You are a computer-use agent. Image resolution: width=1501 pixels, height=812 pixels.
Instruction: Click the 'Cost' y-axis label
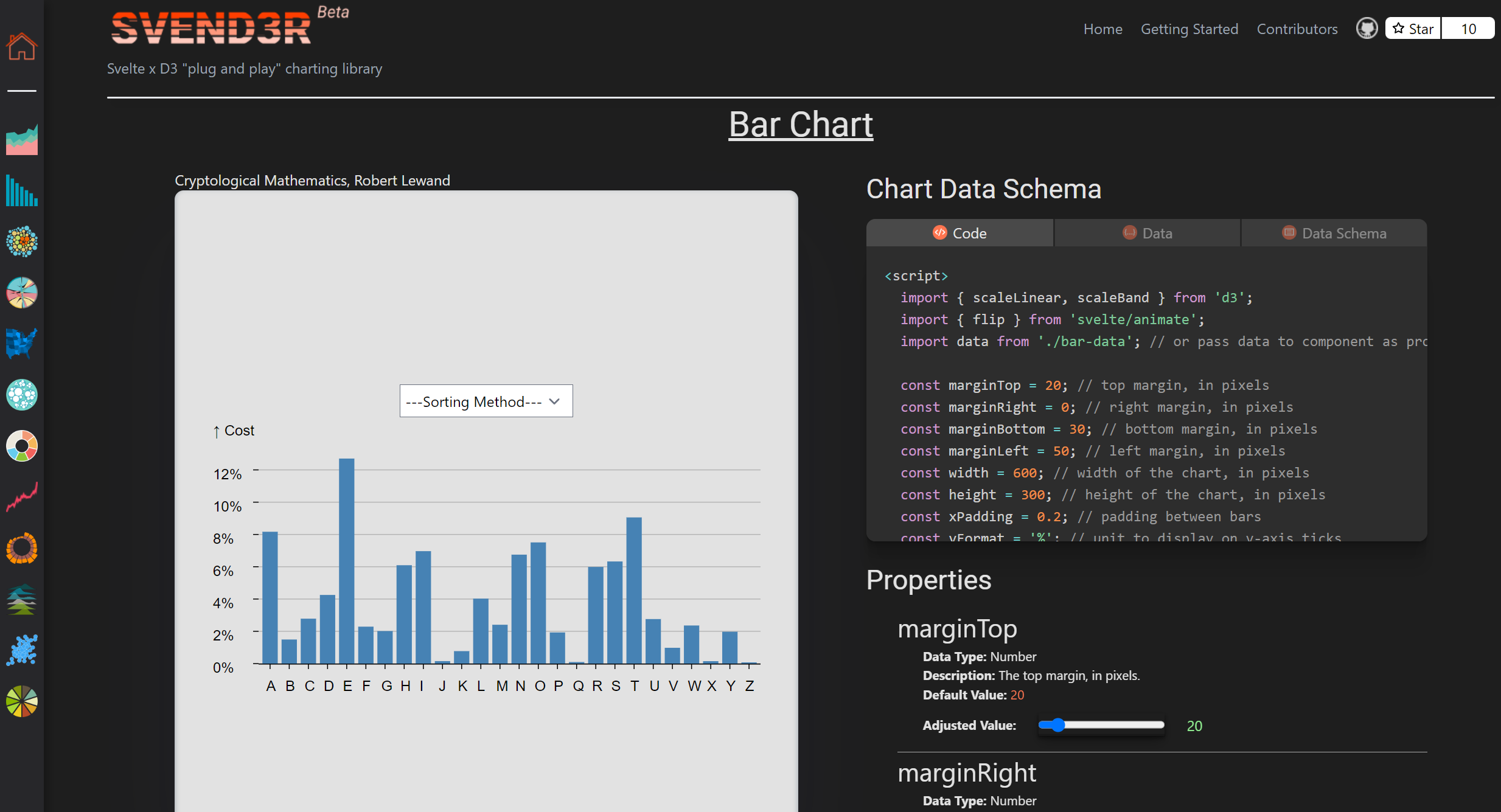(234, 431)
